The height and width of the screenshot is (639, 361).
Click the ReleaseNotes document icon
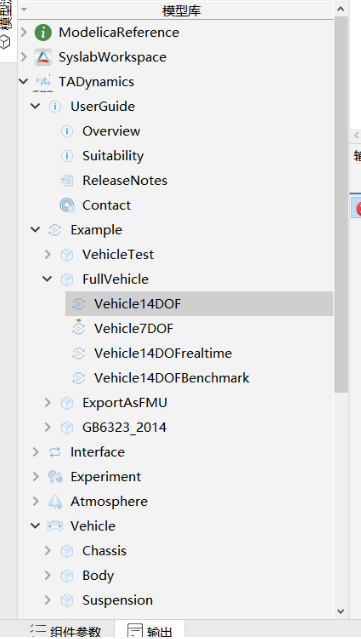[67, 181]
